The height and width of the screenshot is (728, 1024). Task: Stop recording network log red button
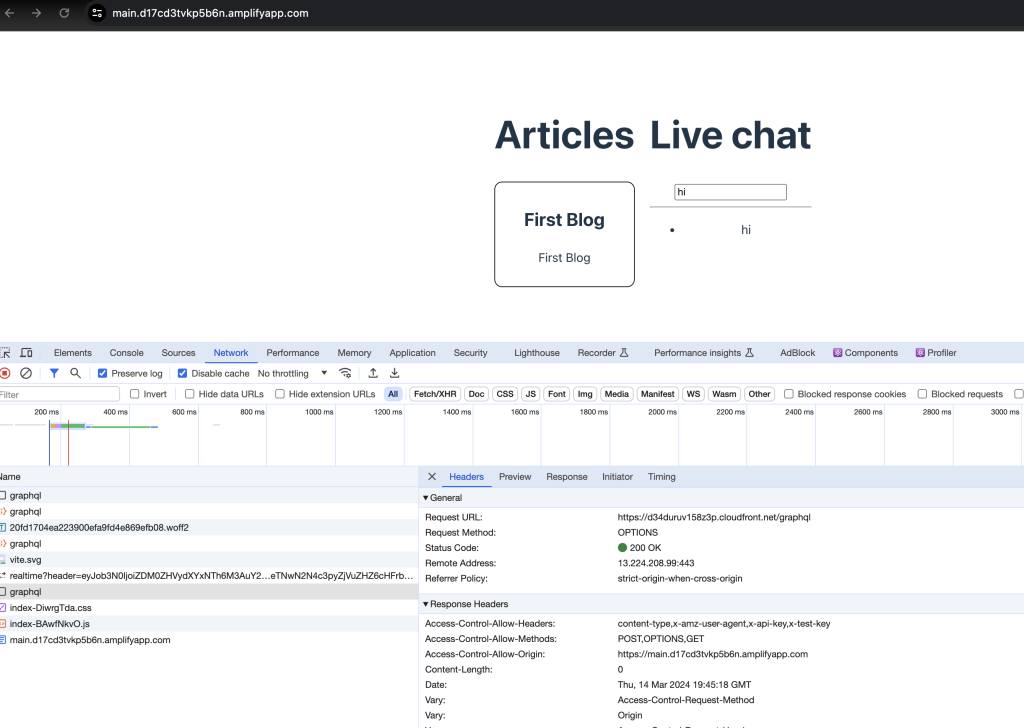click(5, 373)
